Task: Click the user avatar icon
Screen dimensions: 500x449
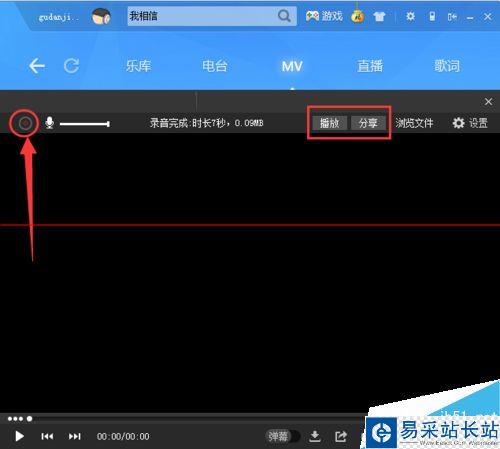Action: (101, 16)
